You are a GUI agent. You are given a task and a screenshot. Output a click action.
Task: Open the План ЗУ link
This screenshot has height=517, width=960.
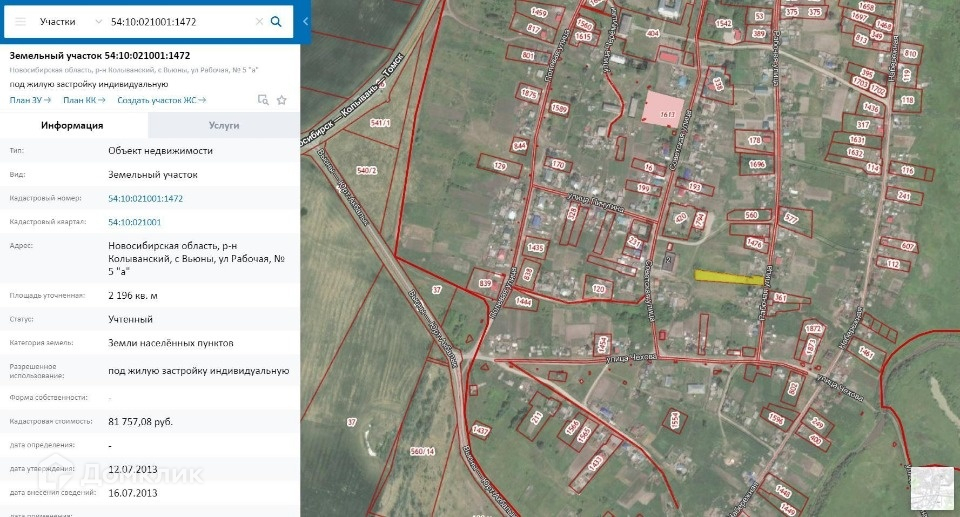pos(30,100)
